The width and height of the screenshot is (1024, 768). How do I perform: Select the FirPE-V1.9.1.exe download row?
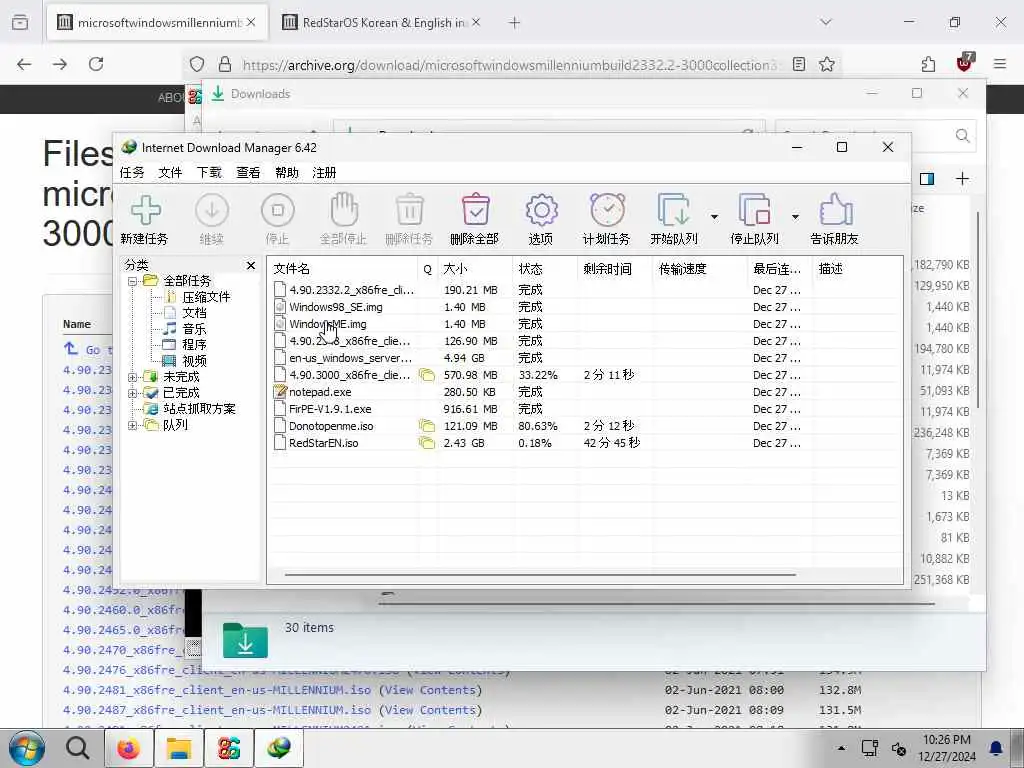(x=585, y=409)
